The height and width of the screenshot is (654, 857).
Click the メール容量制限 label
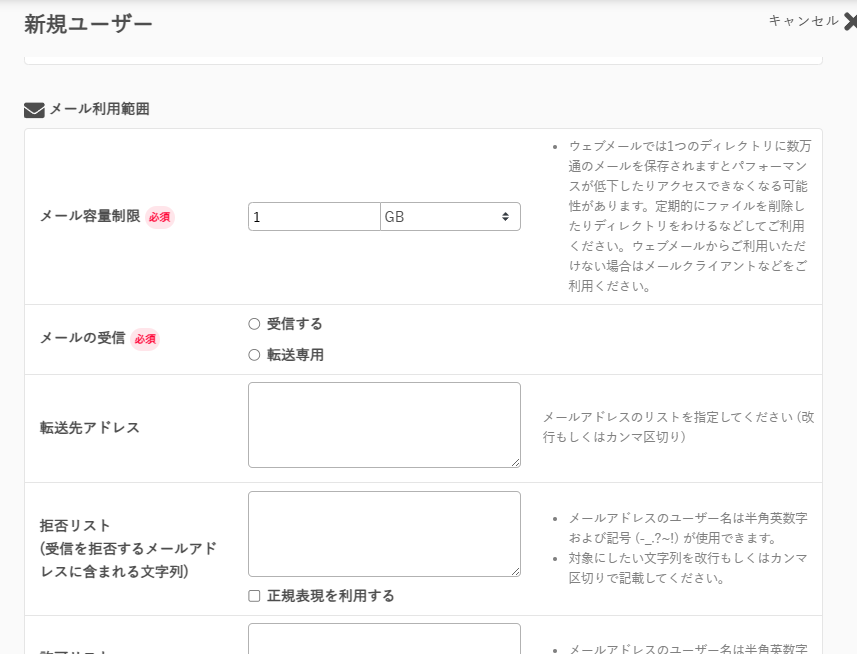click(90, 216)
